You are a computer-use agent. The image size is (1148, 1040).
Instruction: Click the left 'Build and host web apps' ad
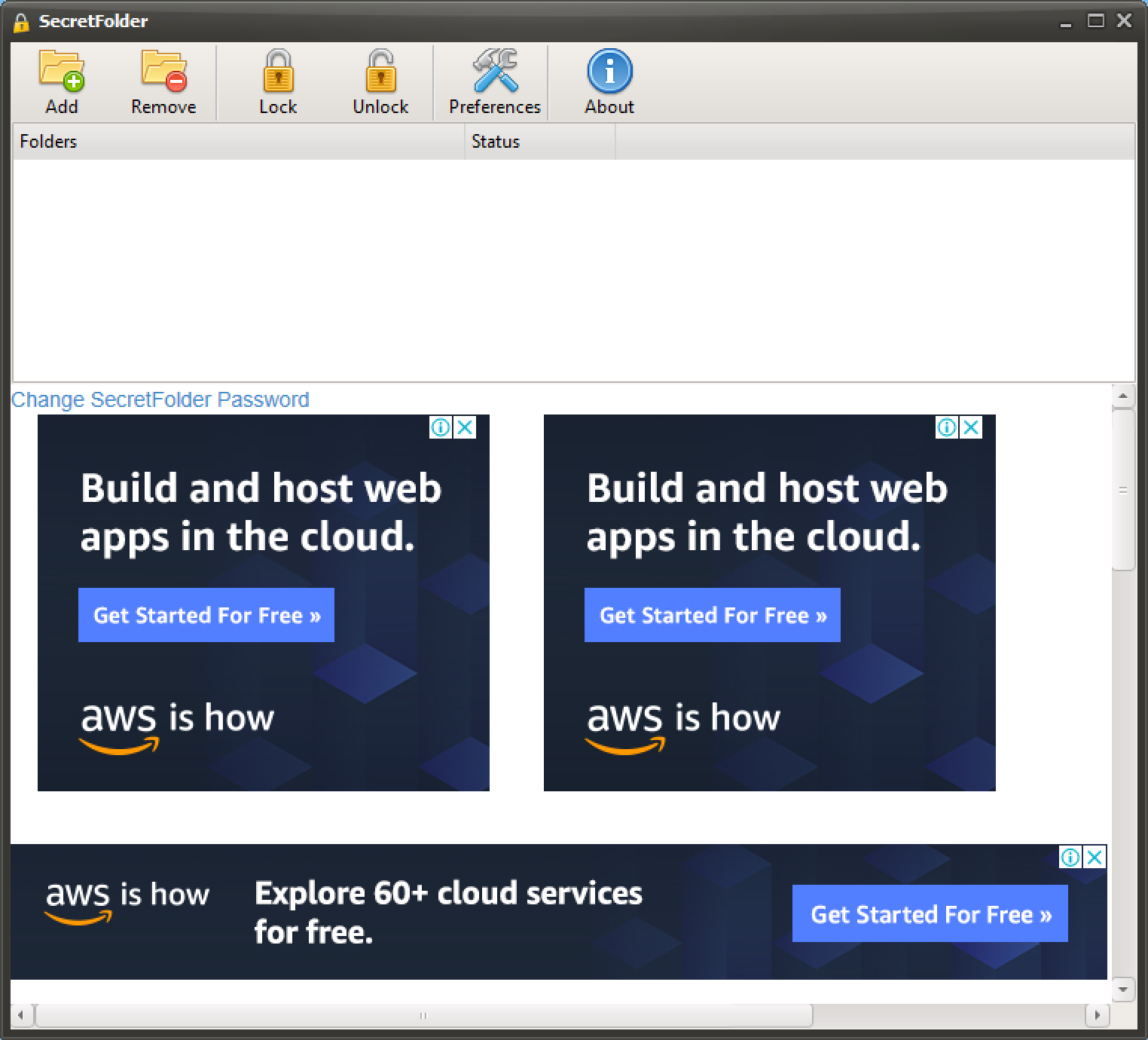click(264, 603)
